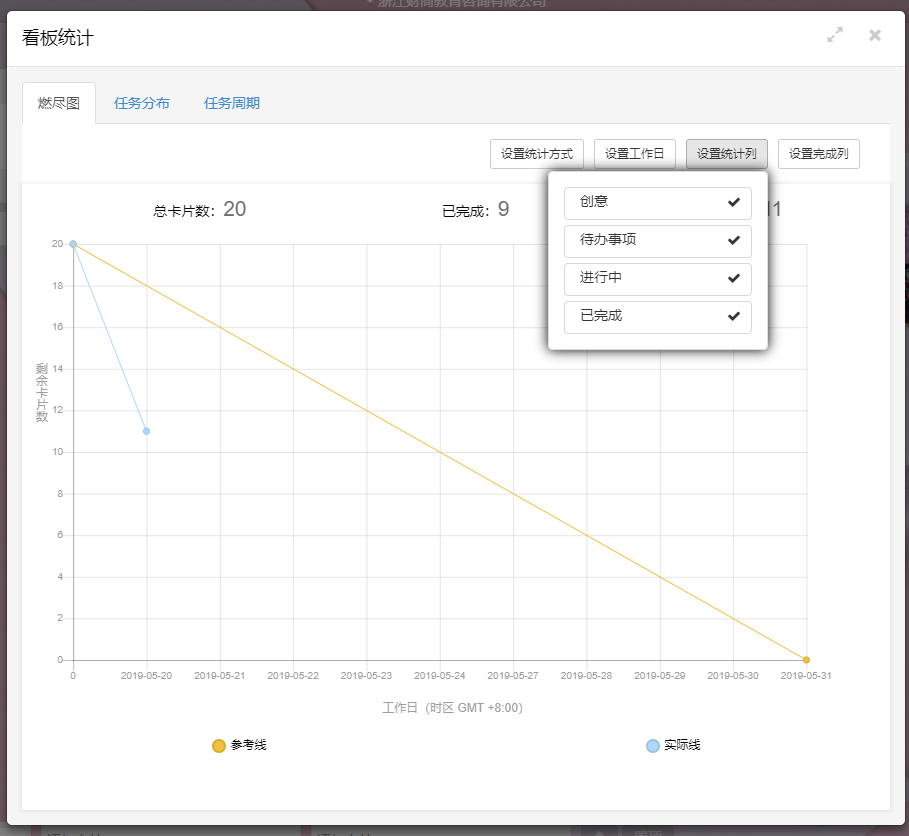Click the 剩余卡片数 axis title
909x836 pixels.
[x=42, y=392]
